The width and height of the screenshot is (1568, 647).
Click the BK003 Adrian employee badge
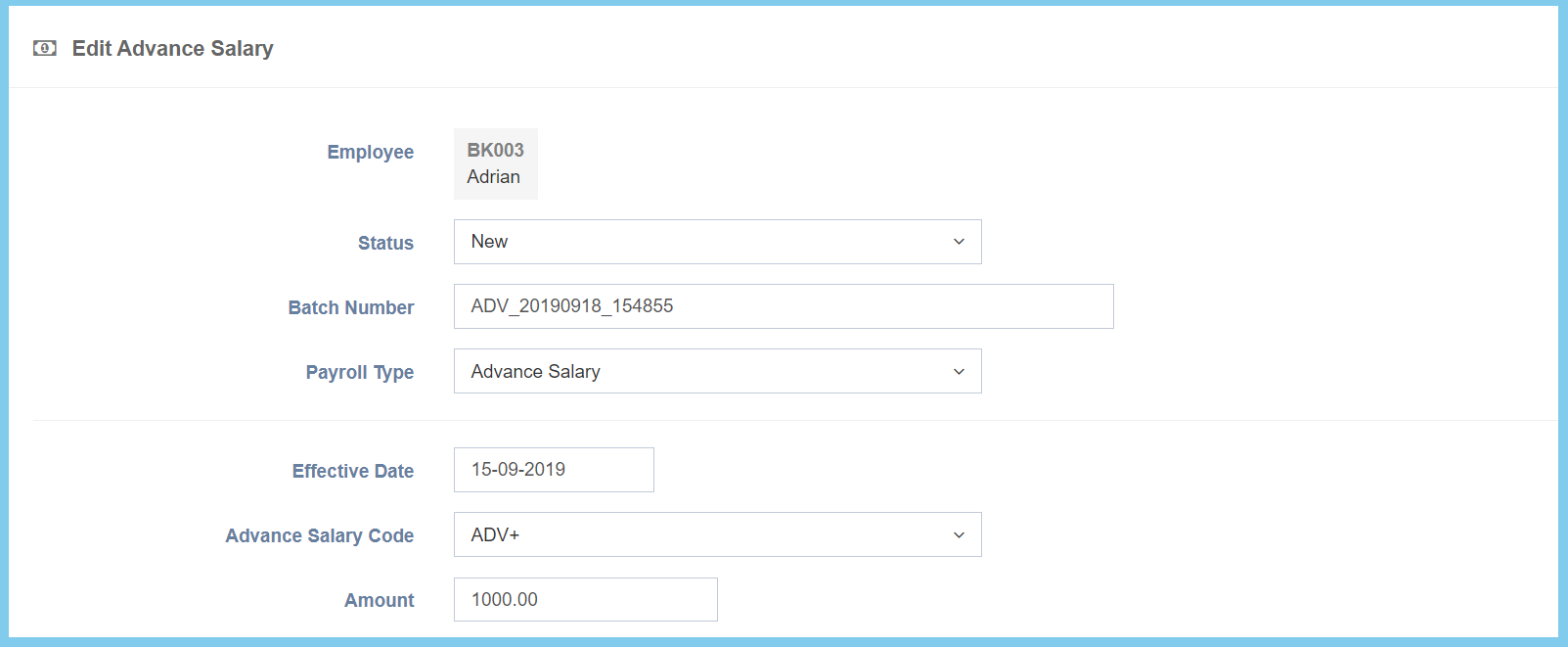click(x=495, y=164)
